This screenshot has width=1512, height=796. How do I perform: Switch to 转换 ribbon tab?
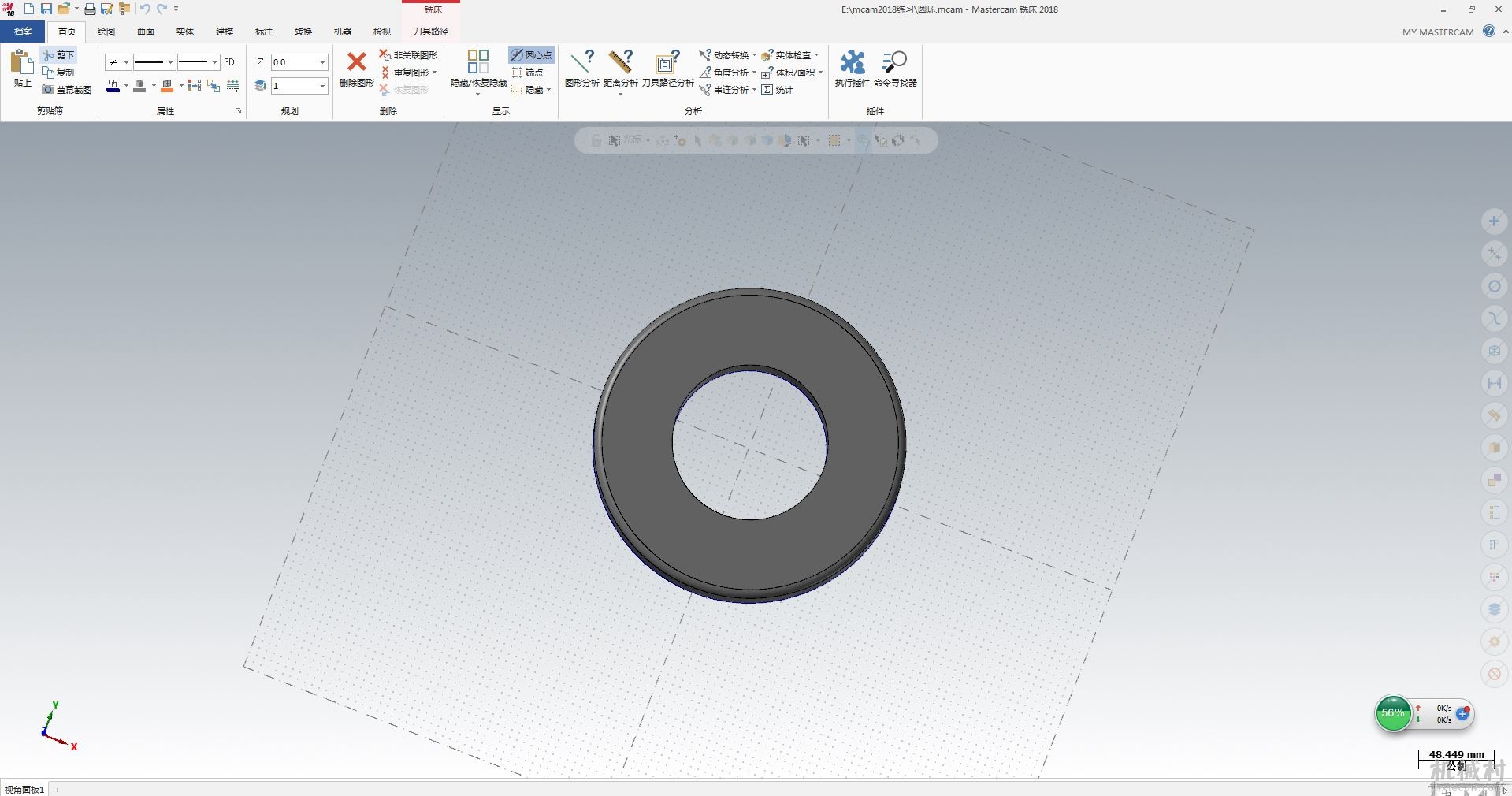(303, 32)
